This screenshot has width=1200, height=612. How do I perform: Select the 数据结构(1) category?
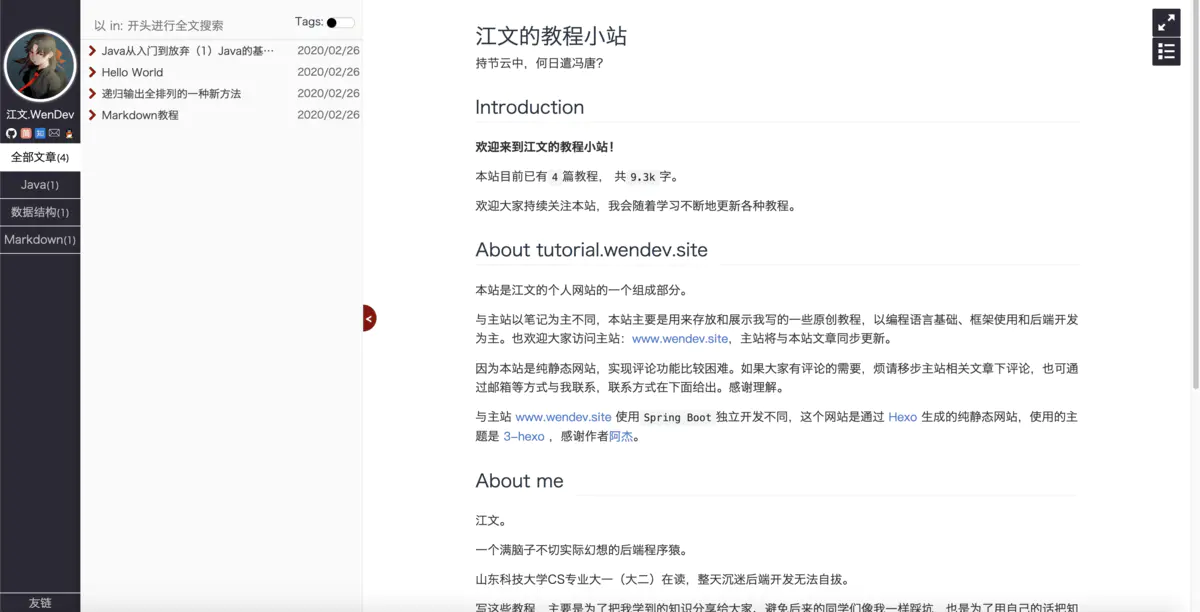coord(39,212)
